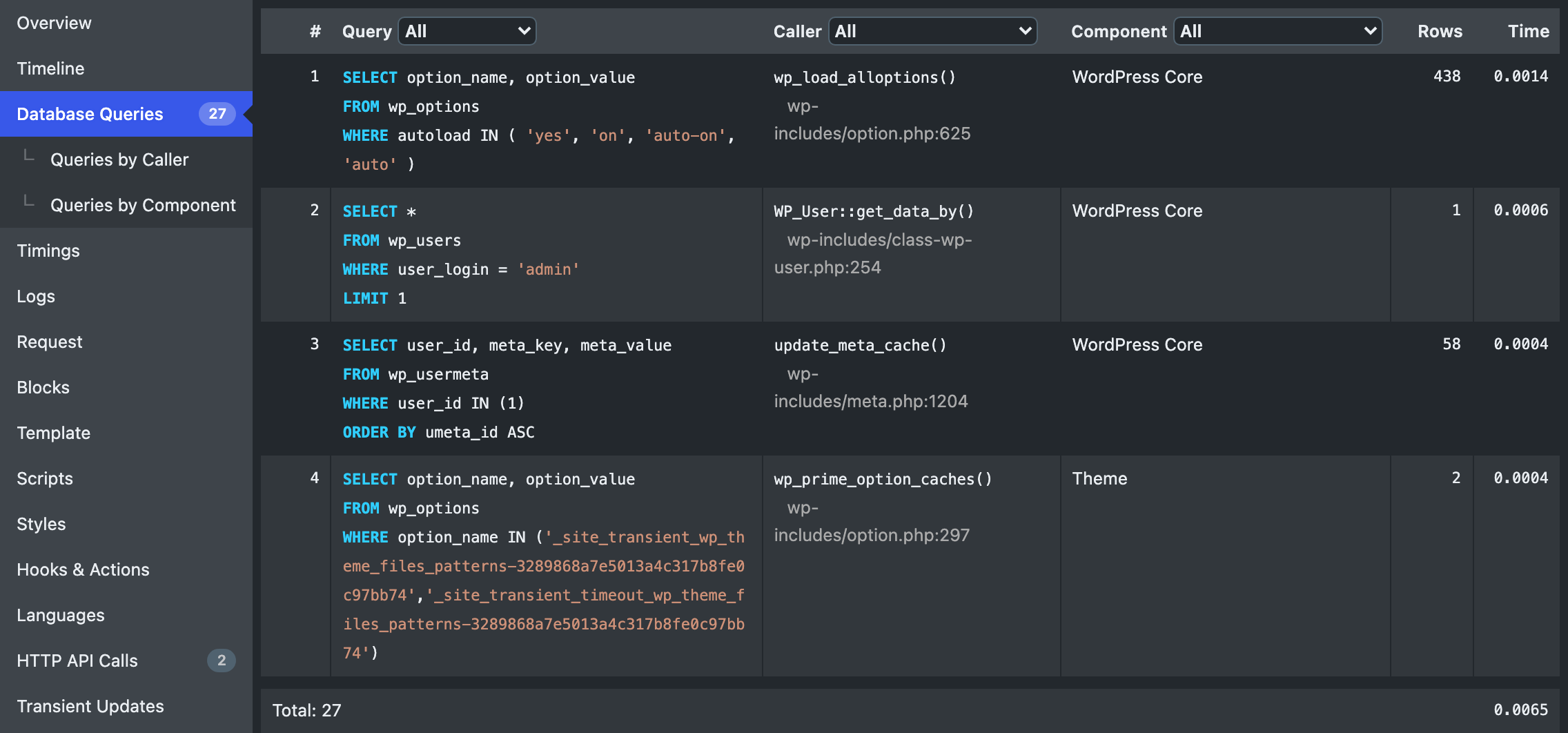Viewport: 1568px width, 733px height.
Task: Click the wp_load_alloptions() caller
Action: (x=865, y=77)
